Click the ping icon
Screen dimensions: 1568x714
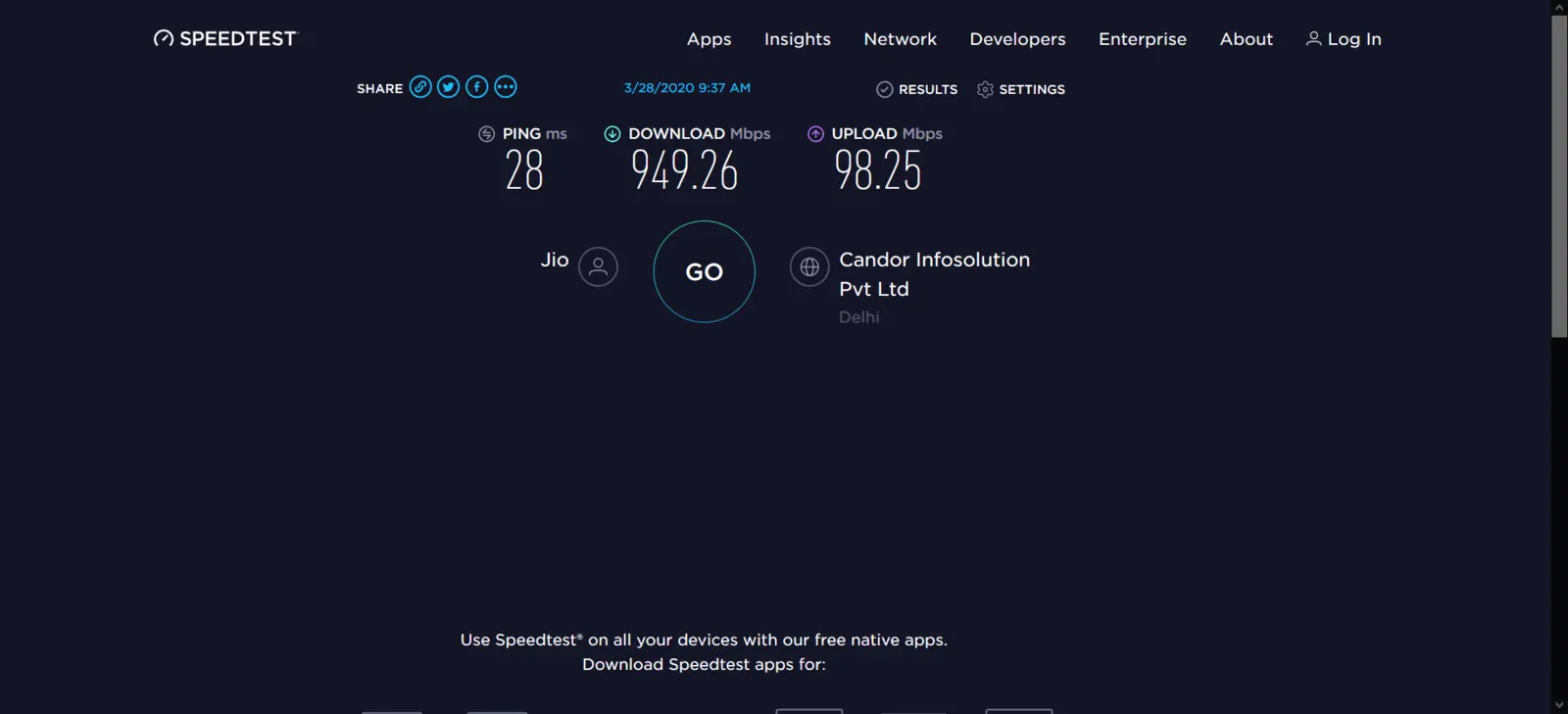pyautogui.click(x=486, y=134)
